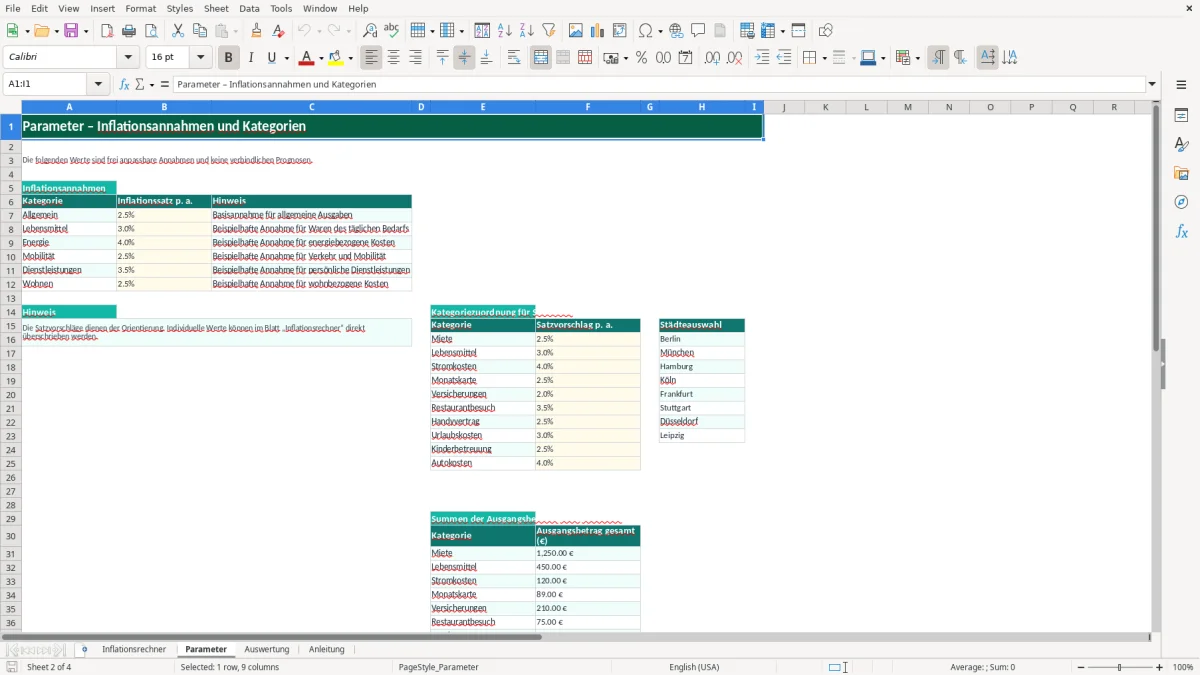Switch to Anleitung sheet tab
This screenshot has width=1200, height=675.
pyautogui.click(x=326, y=650)
